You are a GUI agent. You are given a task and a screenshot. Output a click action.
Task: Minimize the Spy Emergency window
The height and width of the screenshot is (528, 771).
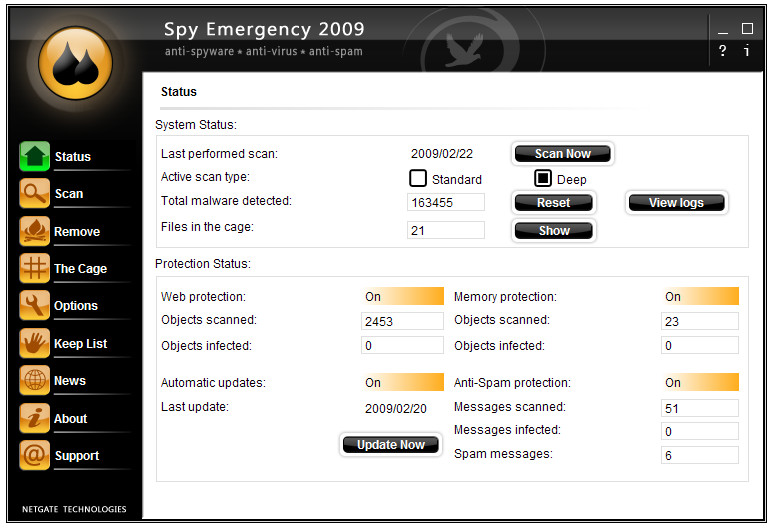point(722,31)
